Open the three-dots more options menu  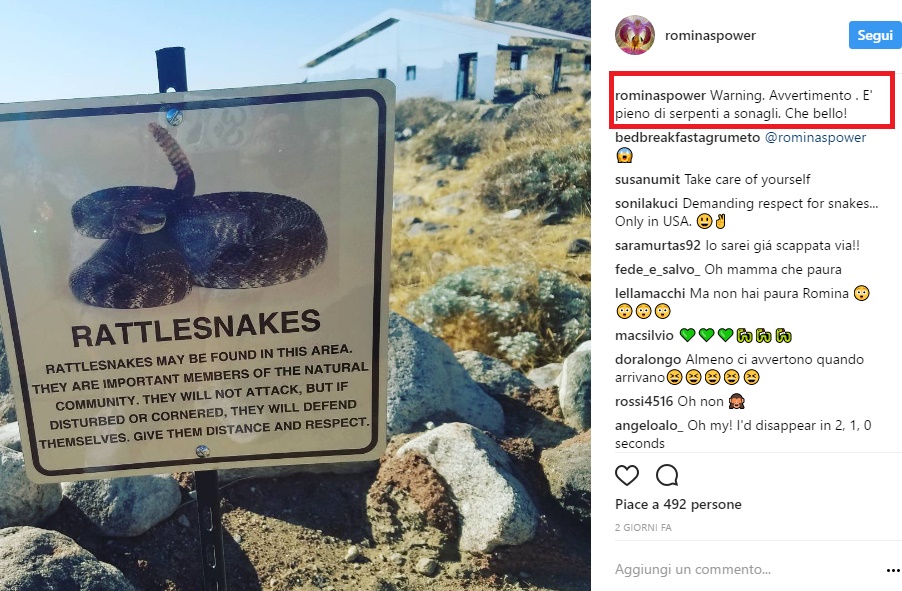click(893, 570)
